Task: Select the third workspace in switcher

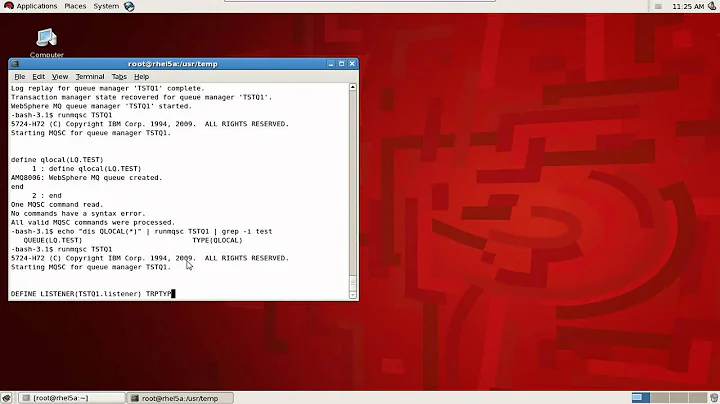Action: (678, 398)
